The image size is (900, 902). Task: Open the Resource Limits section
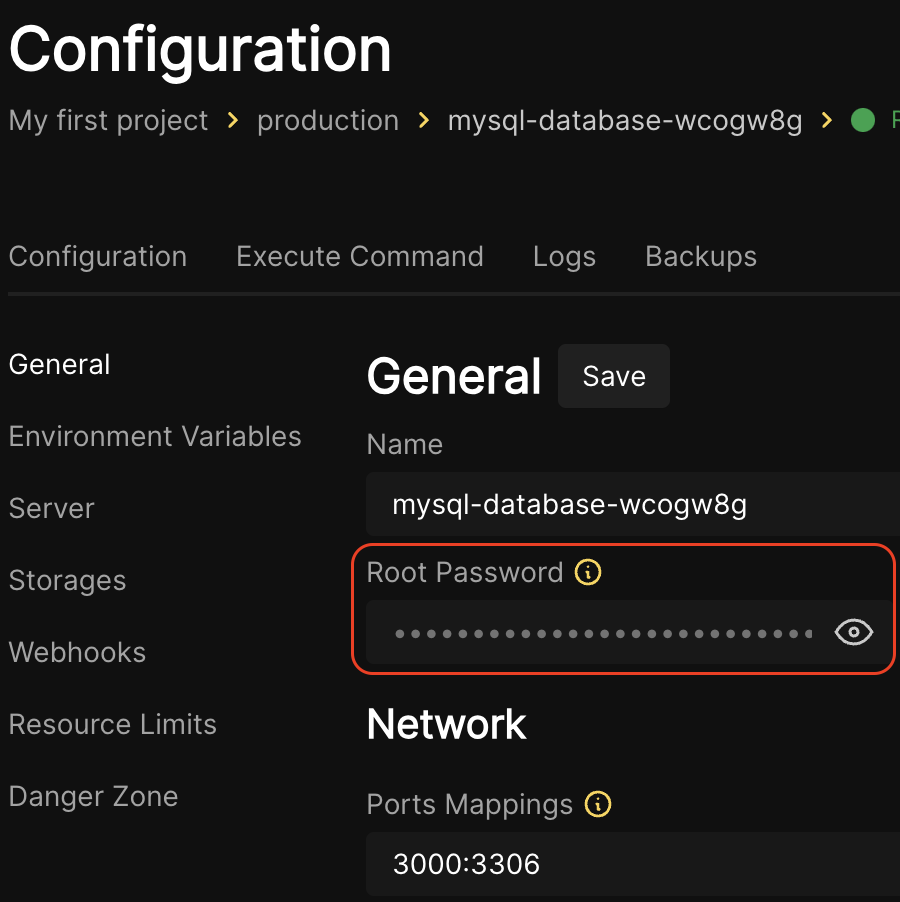(113, 724)
